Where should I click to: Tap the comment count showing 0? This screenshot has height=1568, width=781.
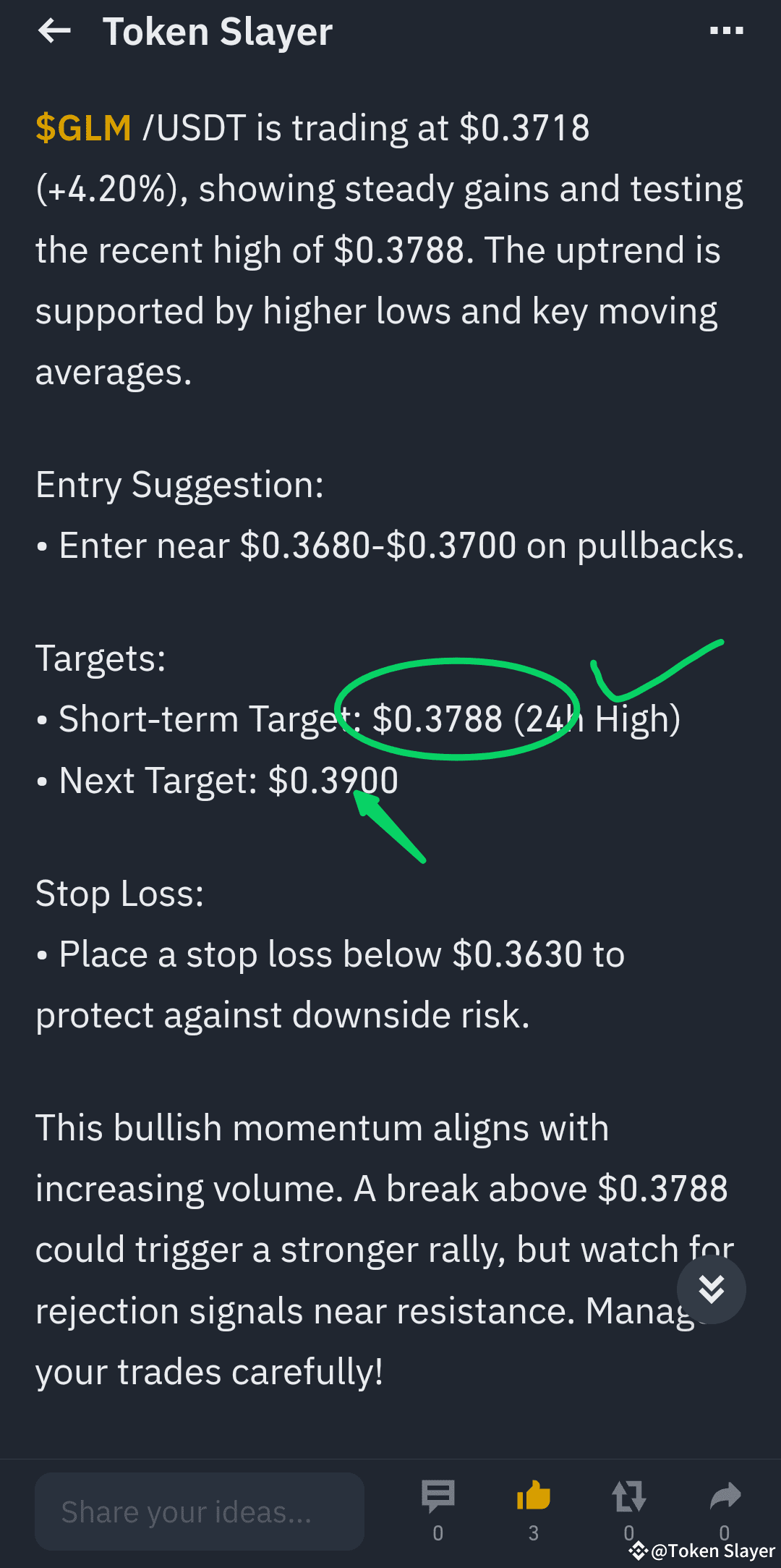pos(438,1532)
